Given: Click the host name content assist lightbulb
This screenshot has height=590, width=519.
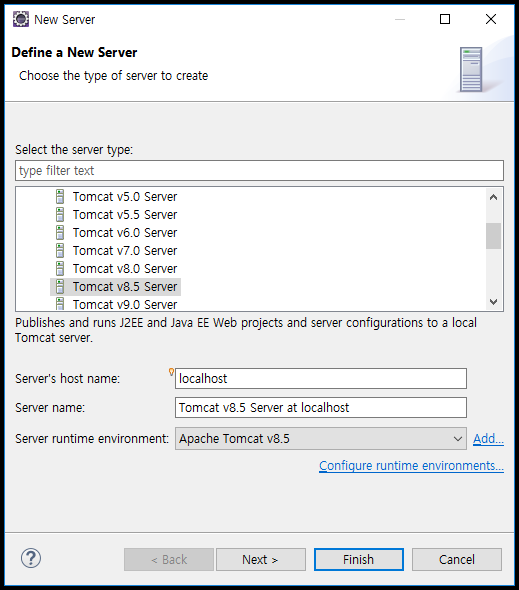Looking at the screenshot, I should 171,372.
